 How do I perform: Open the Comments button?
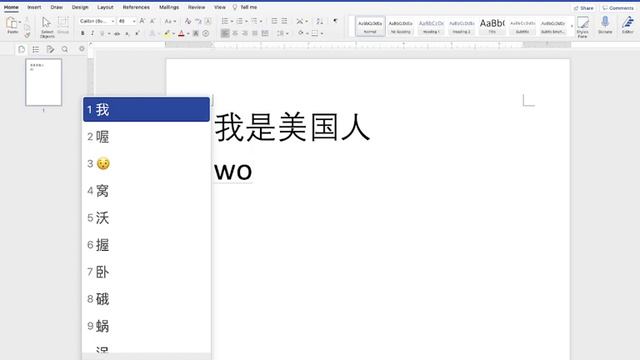point(618,8)
